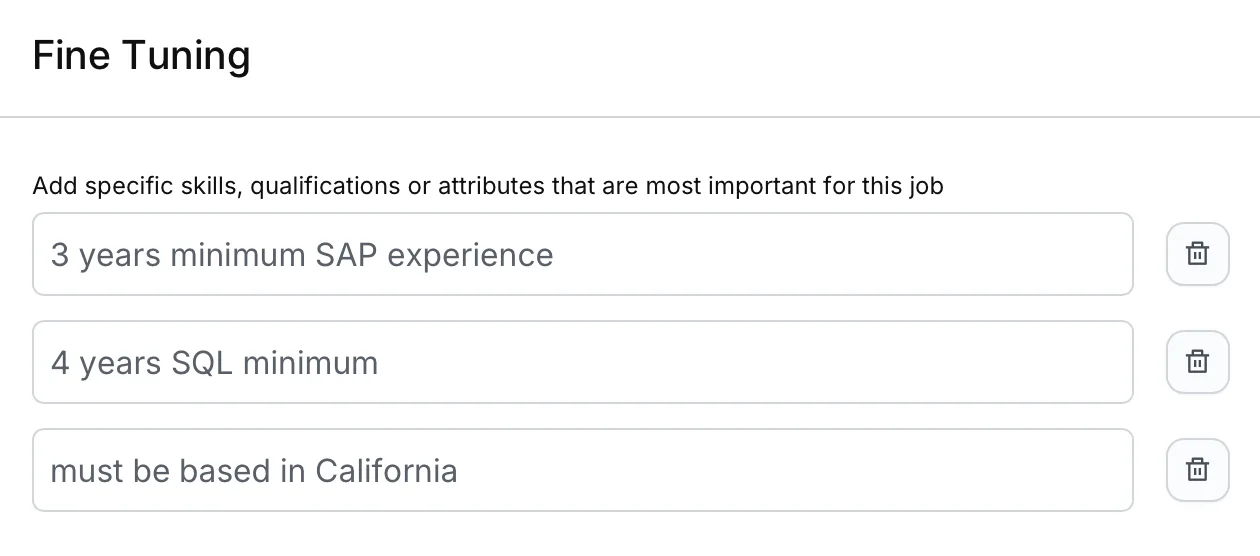
Task: Focus the "3 years minimum SAP experience" field
Action: tap(582, 254)
